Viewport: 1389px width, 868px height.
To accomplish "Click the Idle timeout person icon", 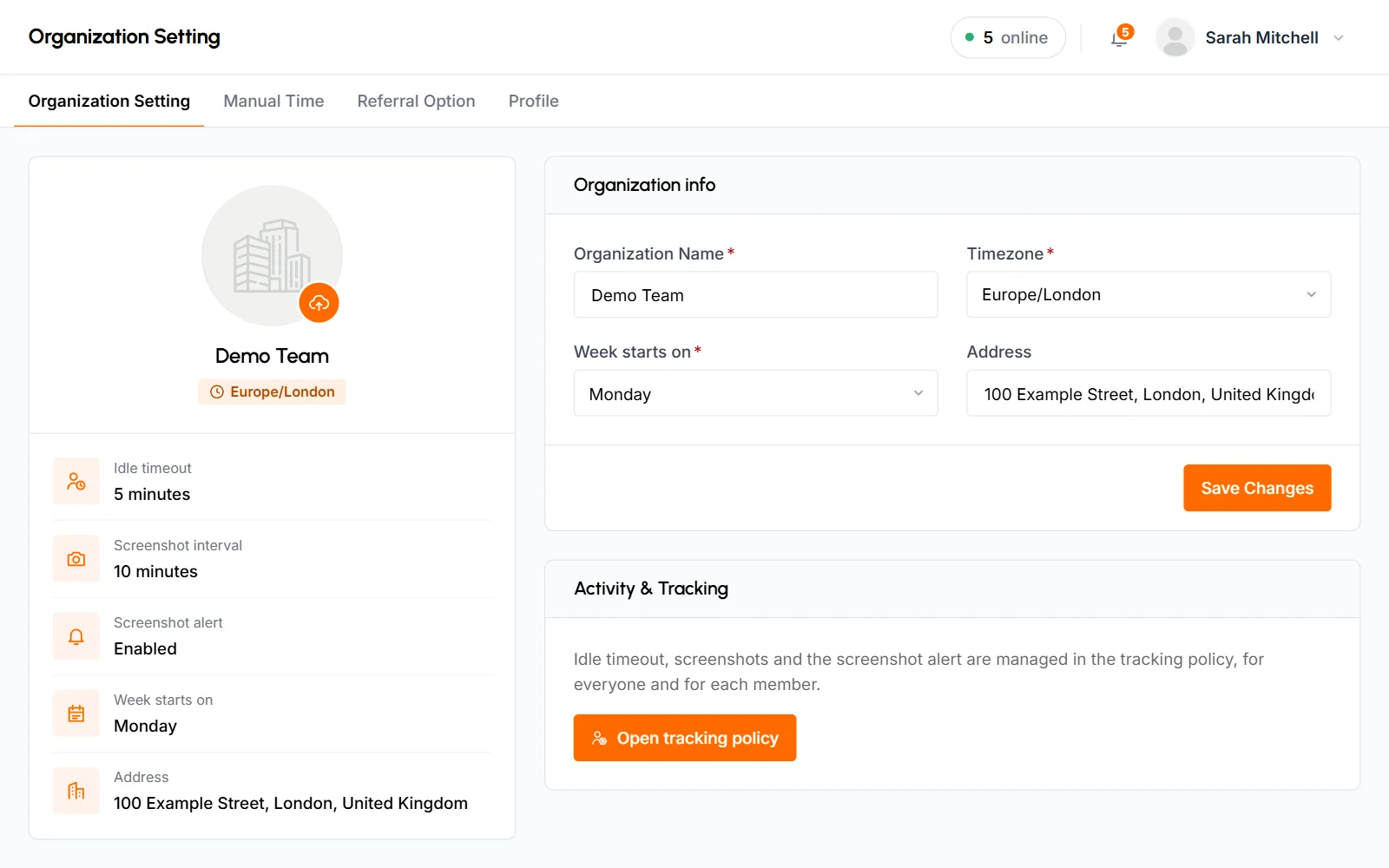I will point(76,481).
